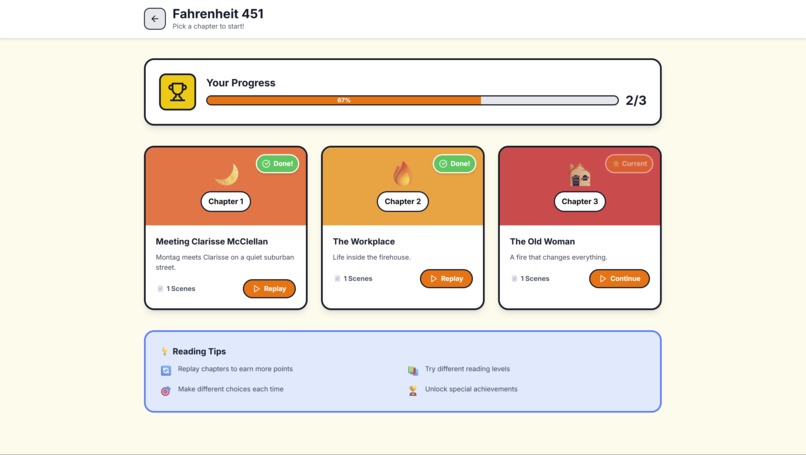Select the Chapter 1 pill label

click(226, 202)
